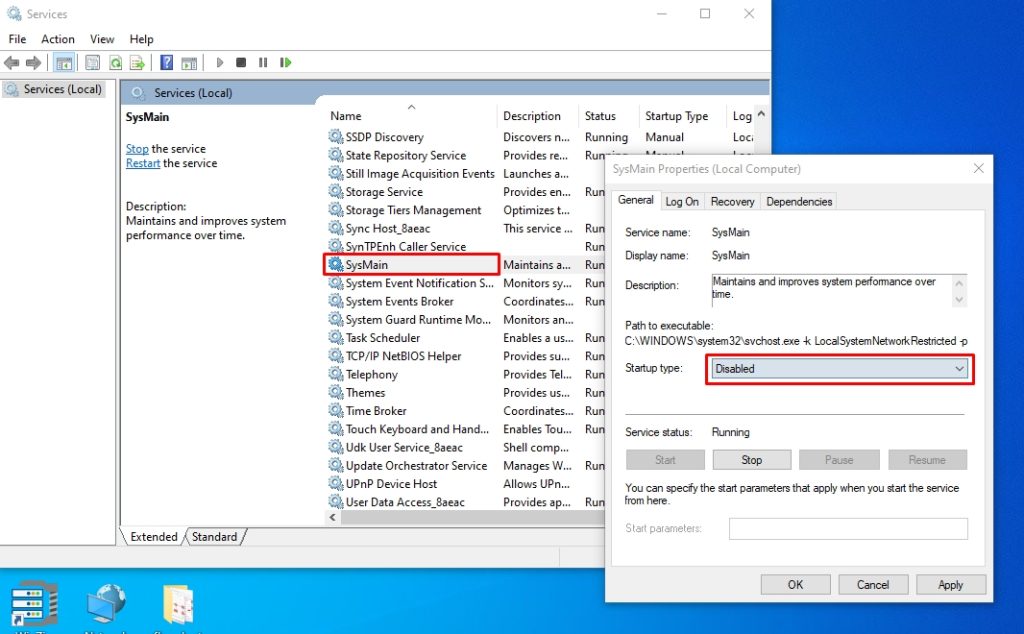The height and width of the screenshot is (634, 1024).
Task: Sort services by Name column header
Action: click(x=411, y=116)
